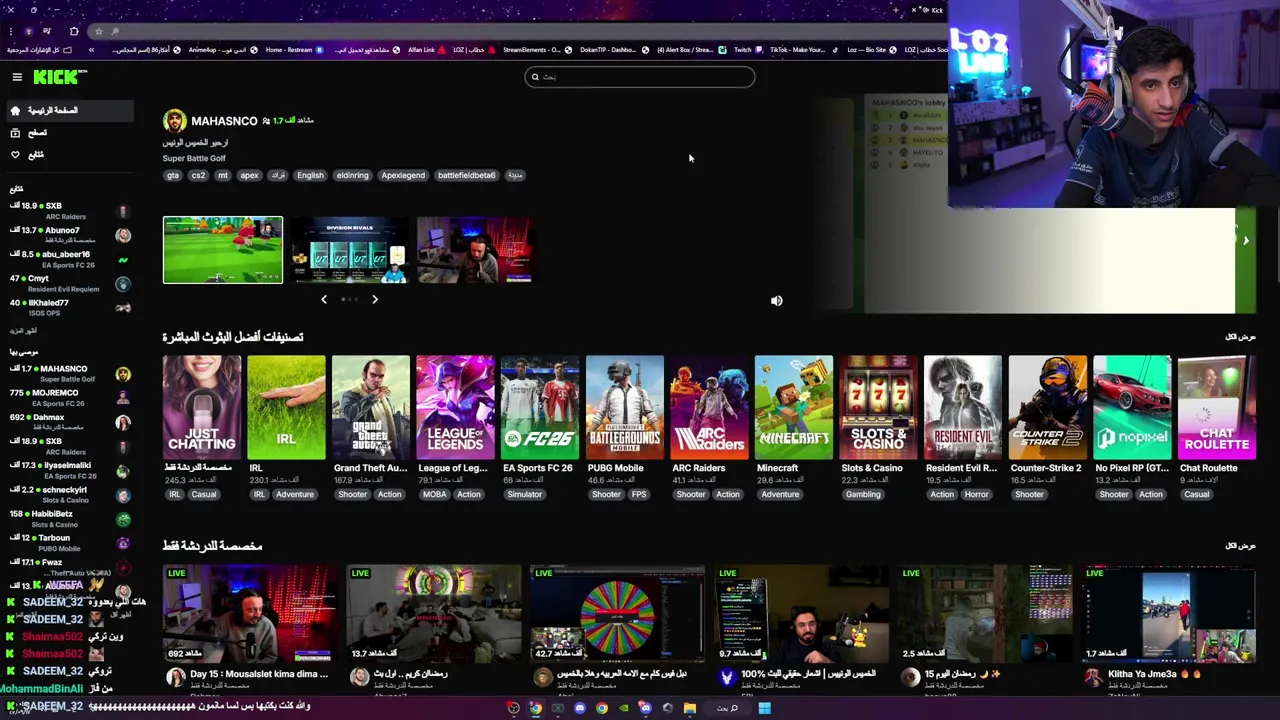Open Abunoo7 avatar in sidebar

123,235
